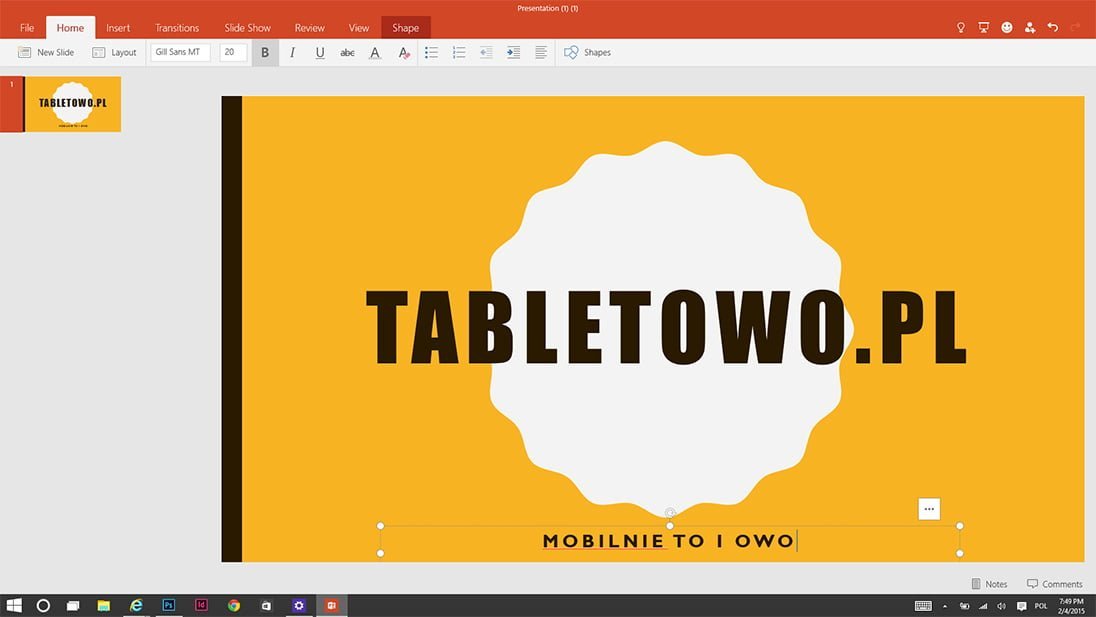Undo the last action
Viewport: 1096px width, 617px height.
point(1053,27)
